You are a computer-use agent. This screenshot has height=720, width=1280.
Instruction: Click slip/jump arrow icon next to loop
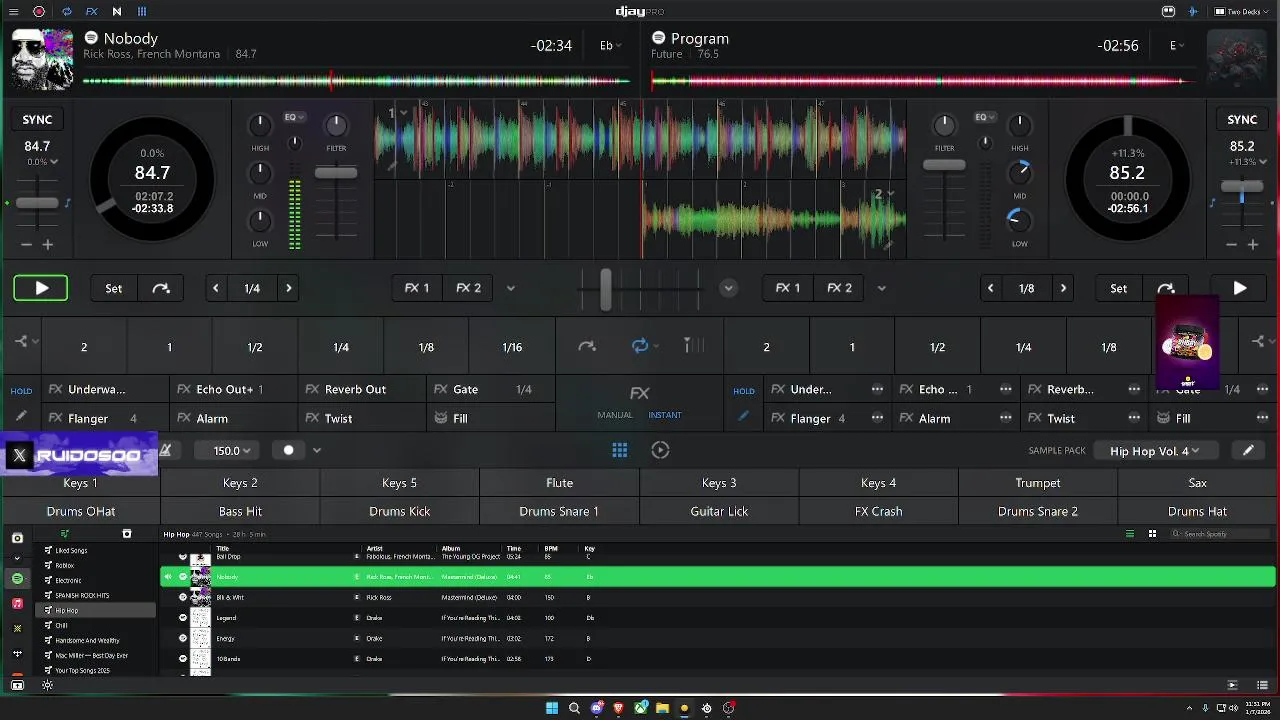coord(587,346)
